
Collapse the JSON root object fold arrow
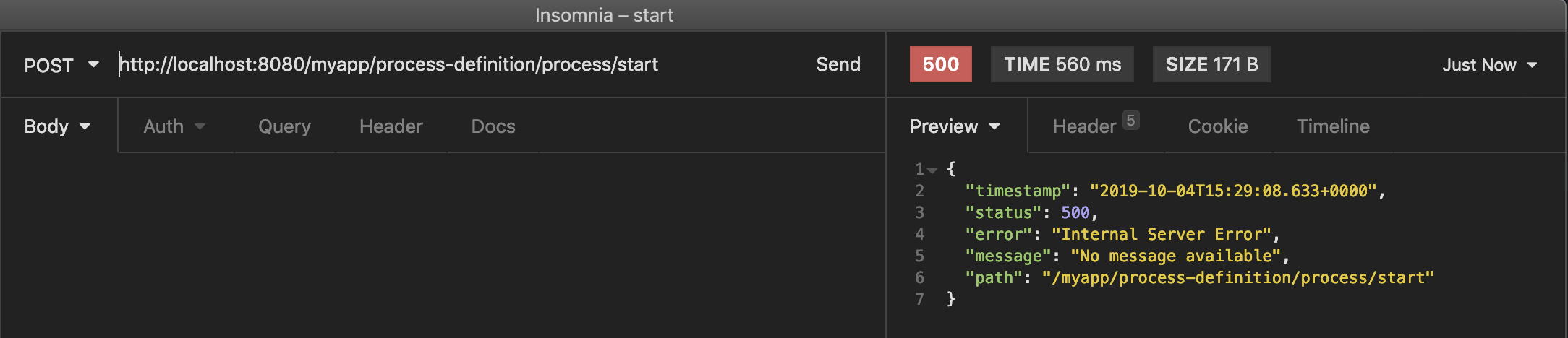click(x=932, y=170)
